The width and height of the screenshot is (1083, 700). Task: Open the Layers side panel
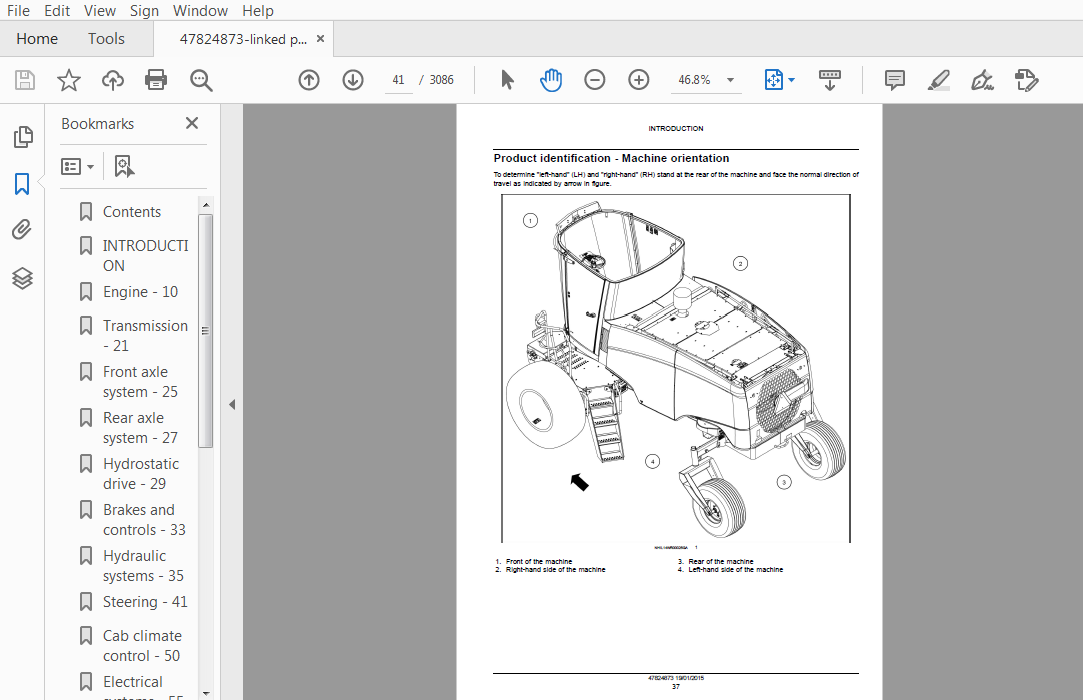click(22, 278)
